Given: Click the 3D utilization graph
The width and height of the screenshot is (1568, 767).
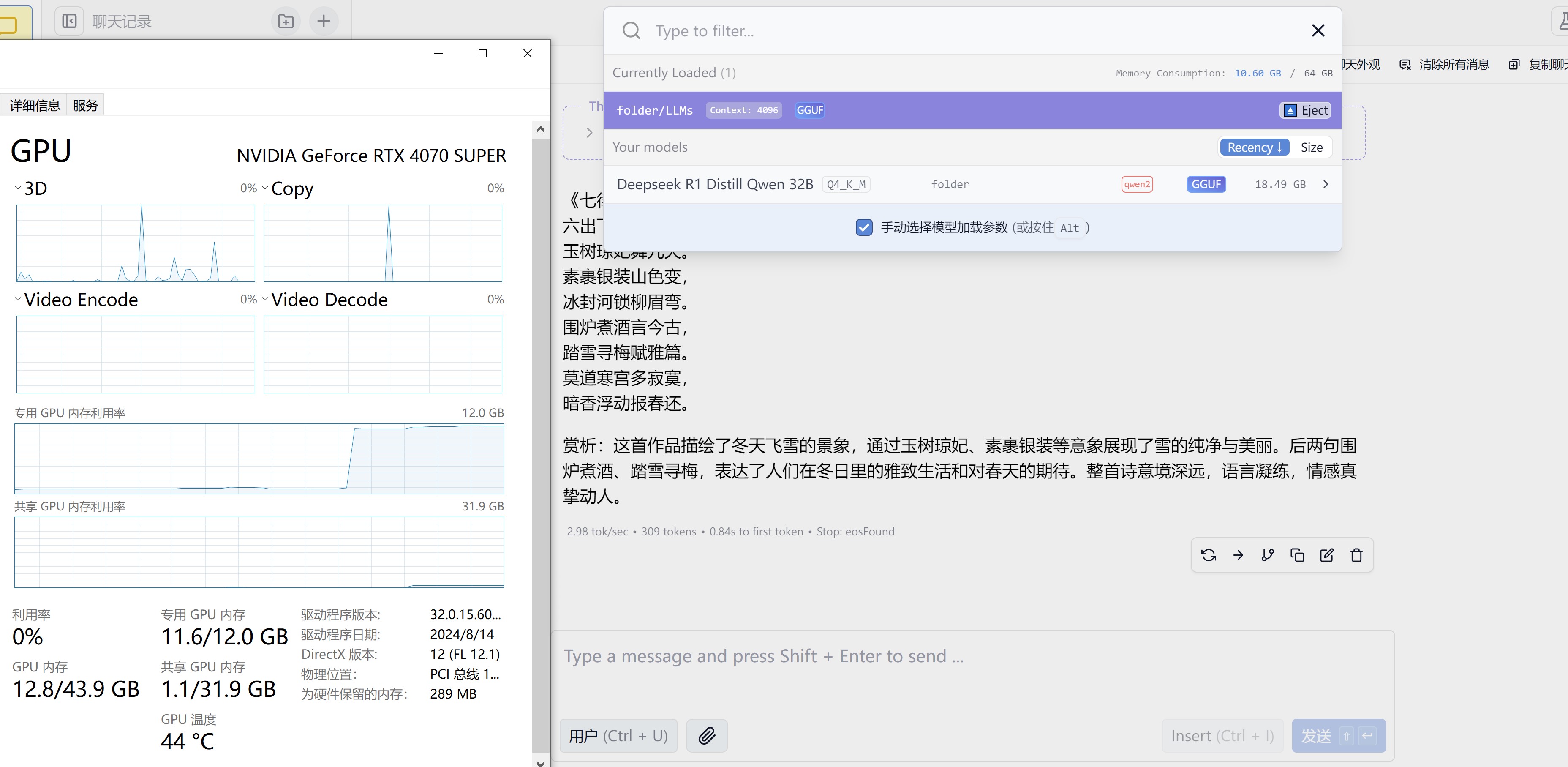Looking at the screenshot, I should point(136,243).
